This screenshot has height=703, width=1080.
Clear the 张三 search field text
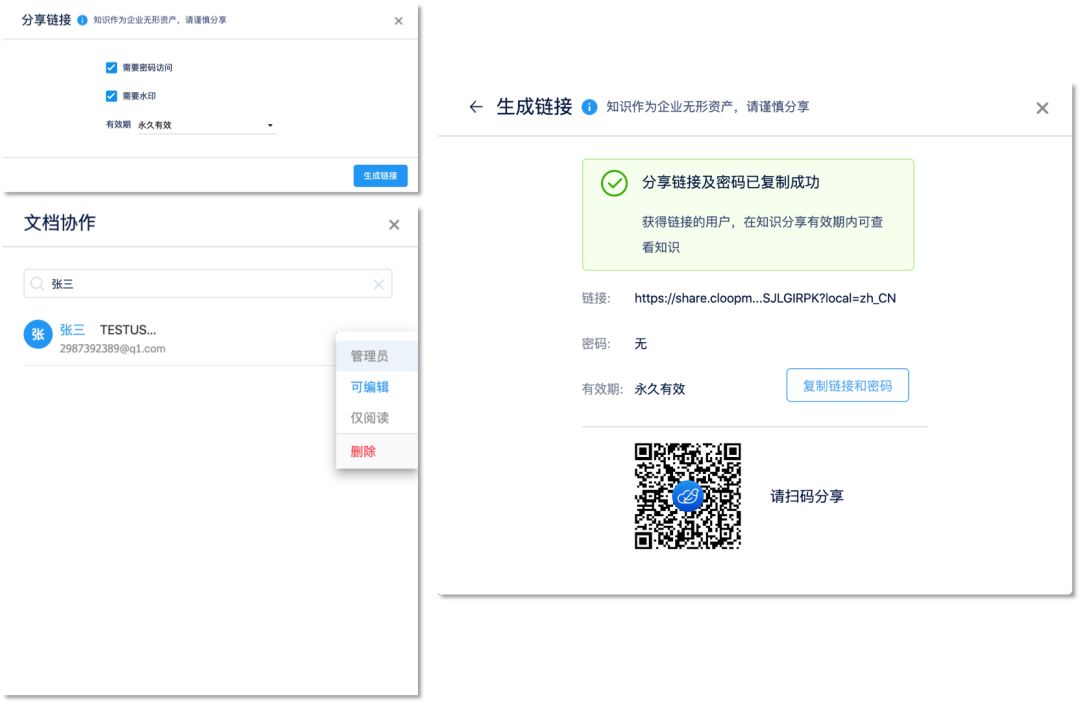[378, 284]
